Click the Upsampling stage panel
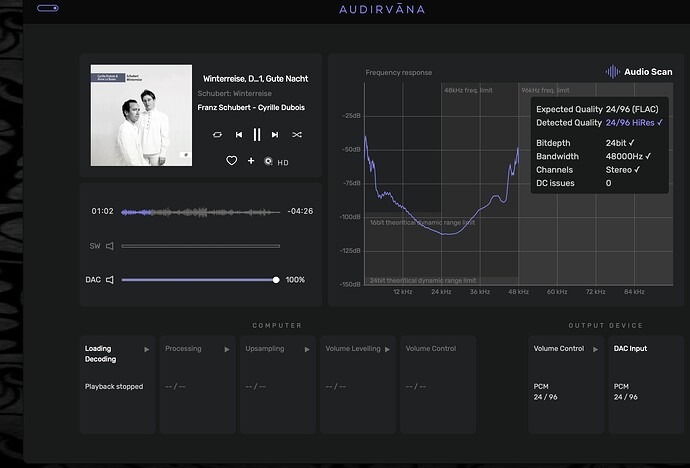Image resolution: width=690 pixels, height=468 pixels. point(275,382)
